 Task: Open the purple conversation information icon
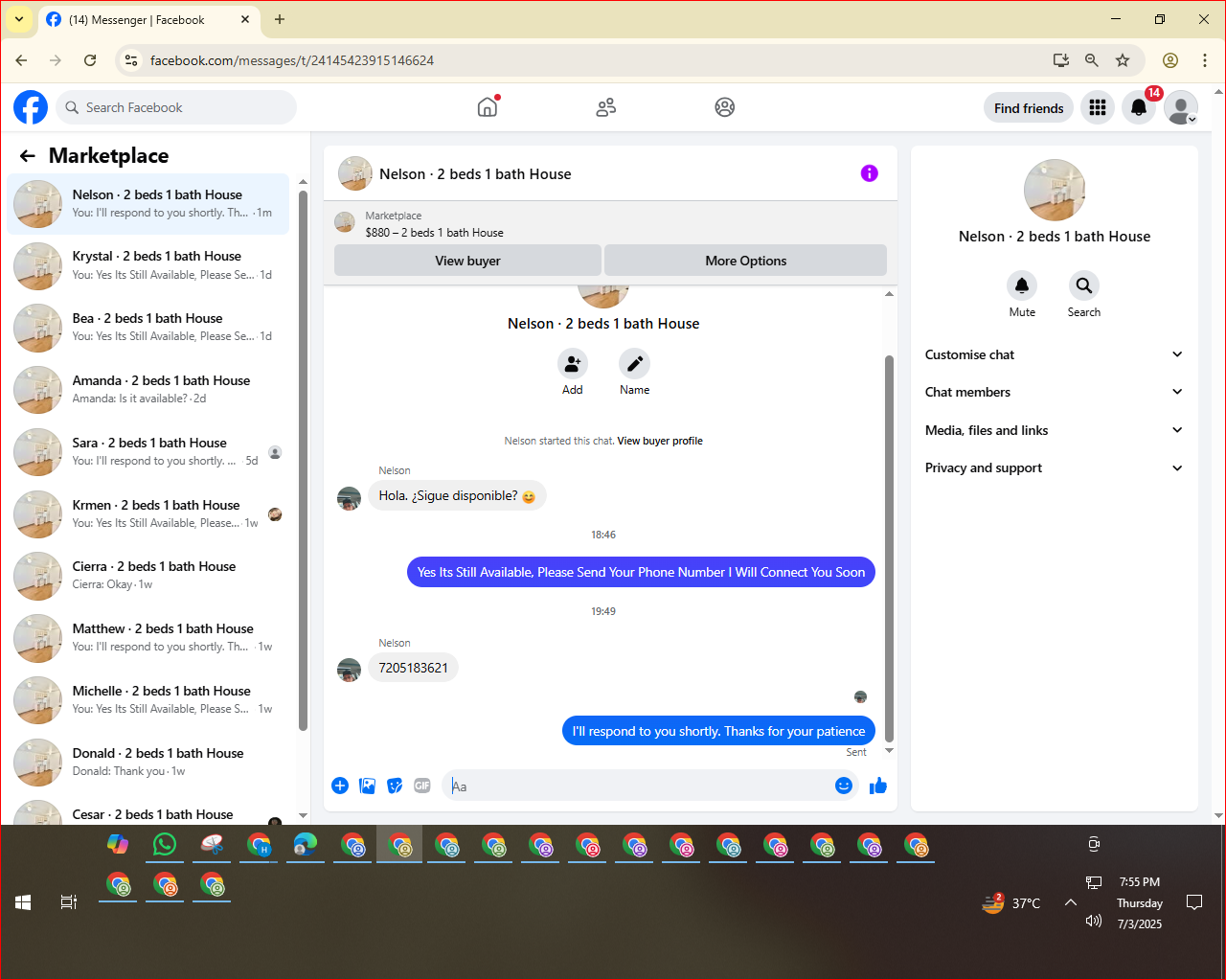pyautogui.click(x=869, y=173)
